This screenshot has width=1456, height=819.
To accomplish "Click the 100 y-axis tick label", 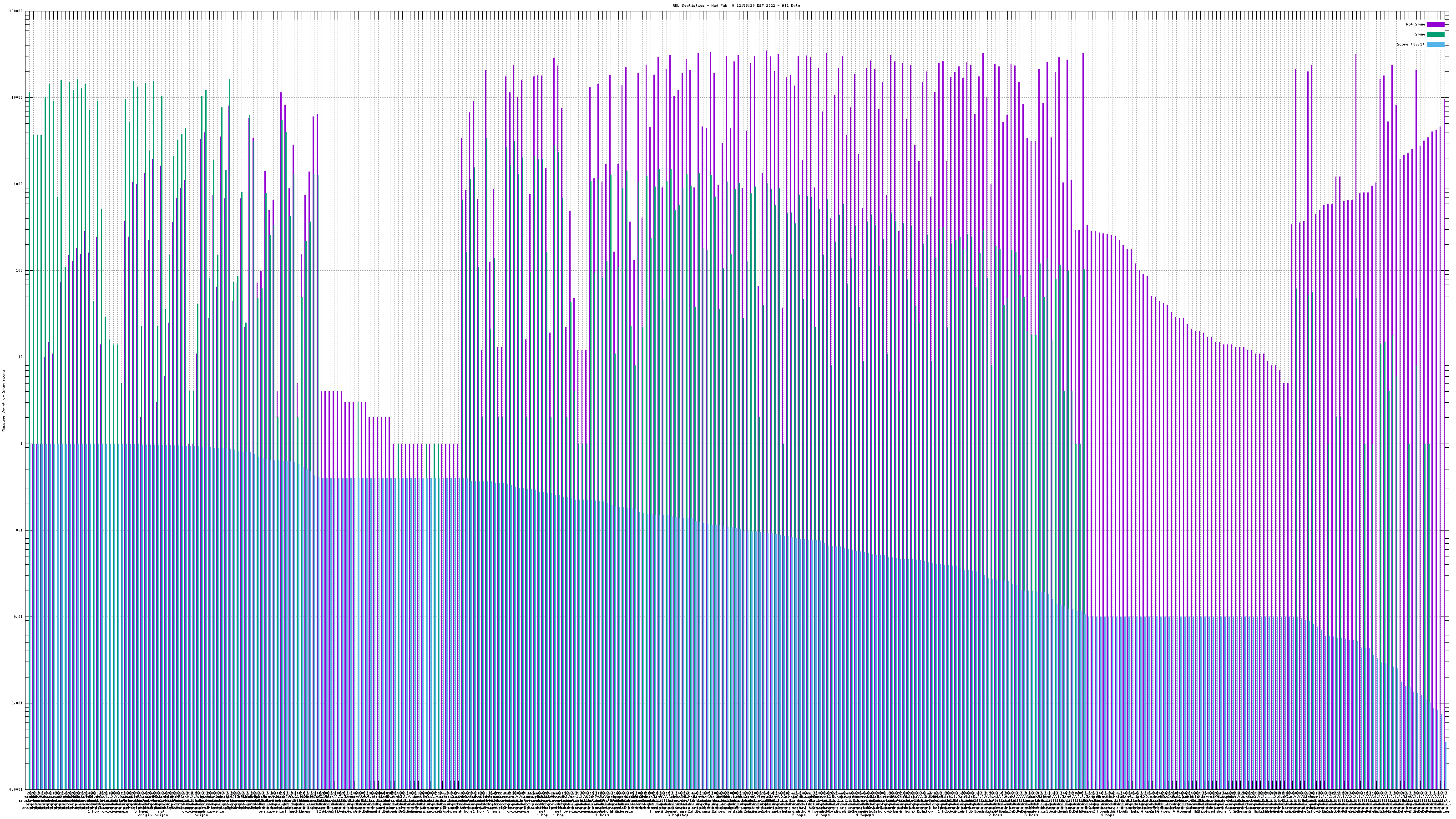I will point(19,270).
